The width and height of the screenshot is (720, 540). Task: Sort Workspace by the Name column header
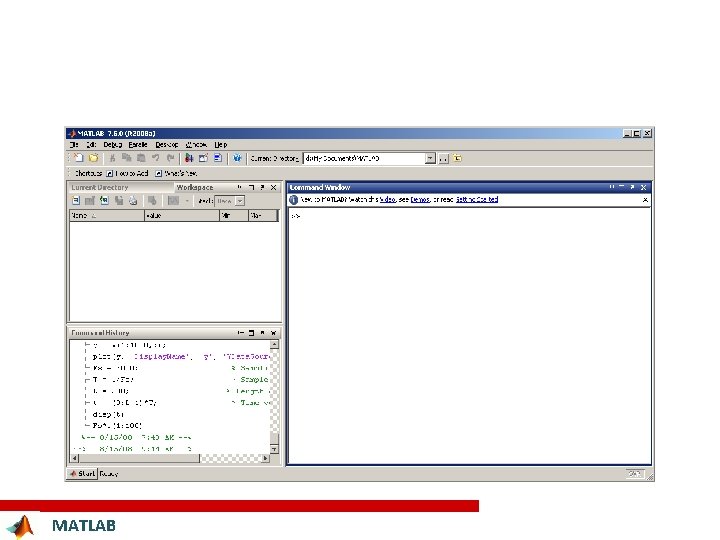click(107, 215)
